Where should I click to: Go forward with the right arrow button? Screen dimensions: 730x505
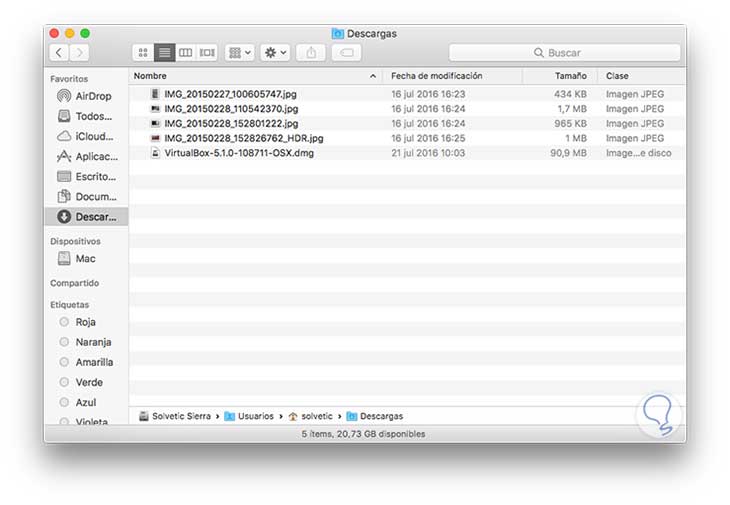coord(79,53)
